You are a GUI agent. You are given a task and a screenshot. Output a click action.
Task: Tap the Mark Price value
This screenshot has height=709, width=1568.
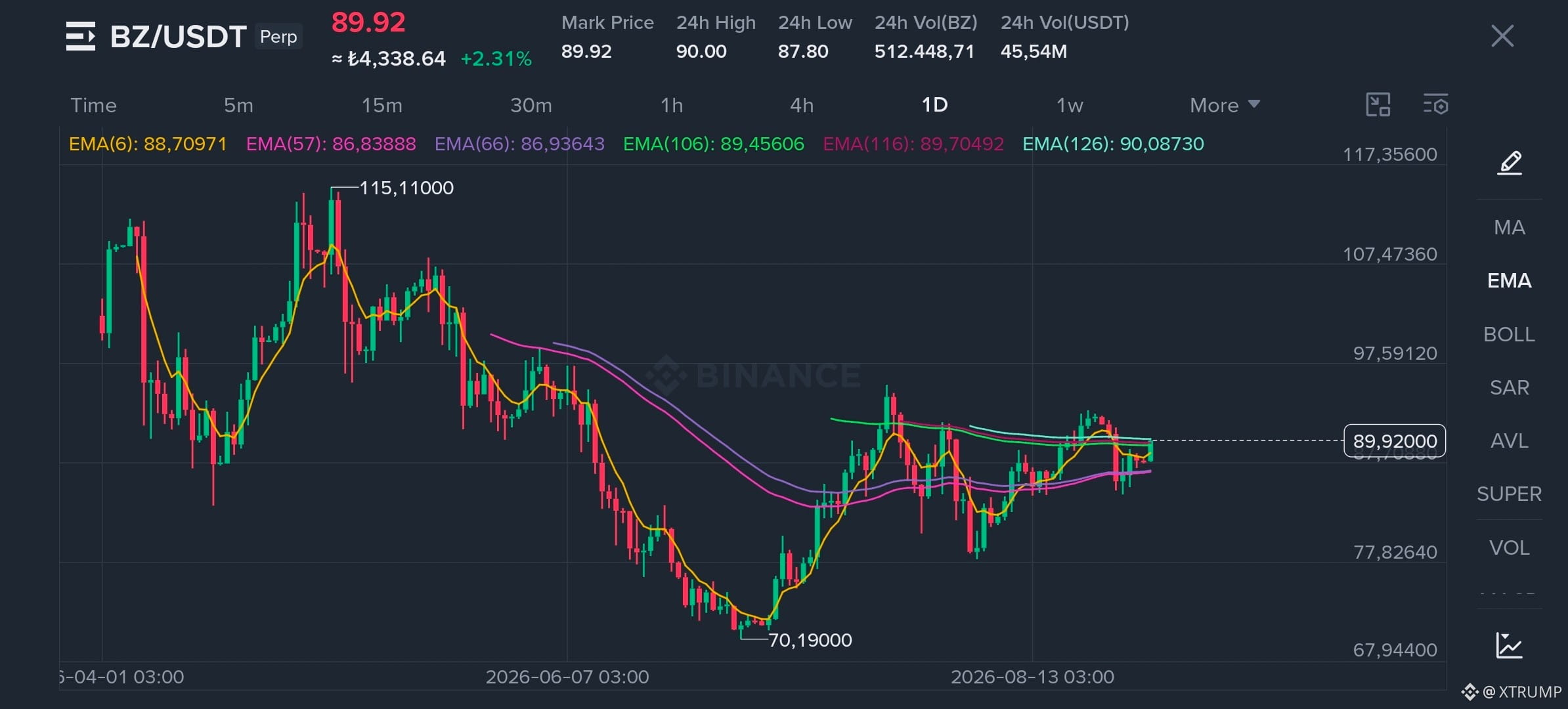(x=586, y=51)
